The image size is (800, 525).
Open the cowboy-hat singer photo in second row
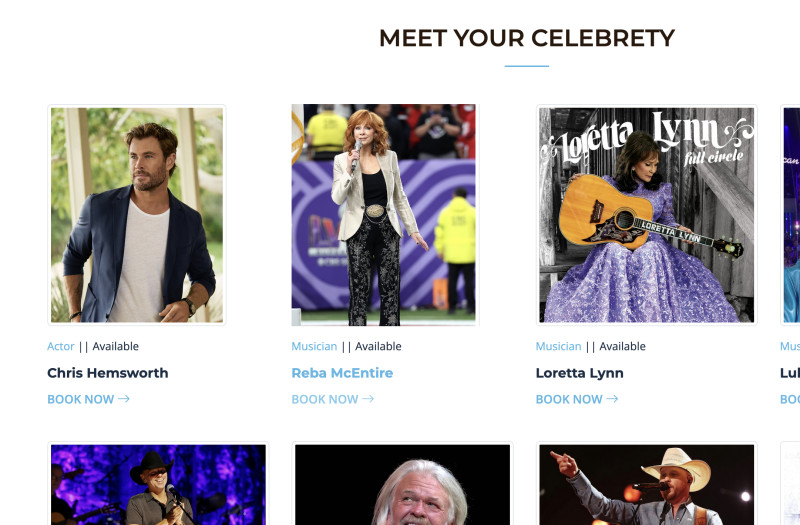(x=646, y=485)
